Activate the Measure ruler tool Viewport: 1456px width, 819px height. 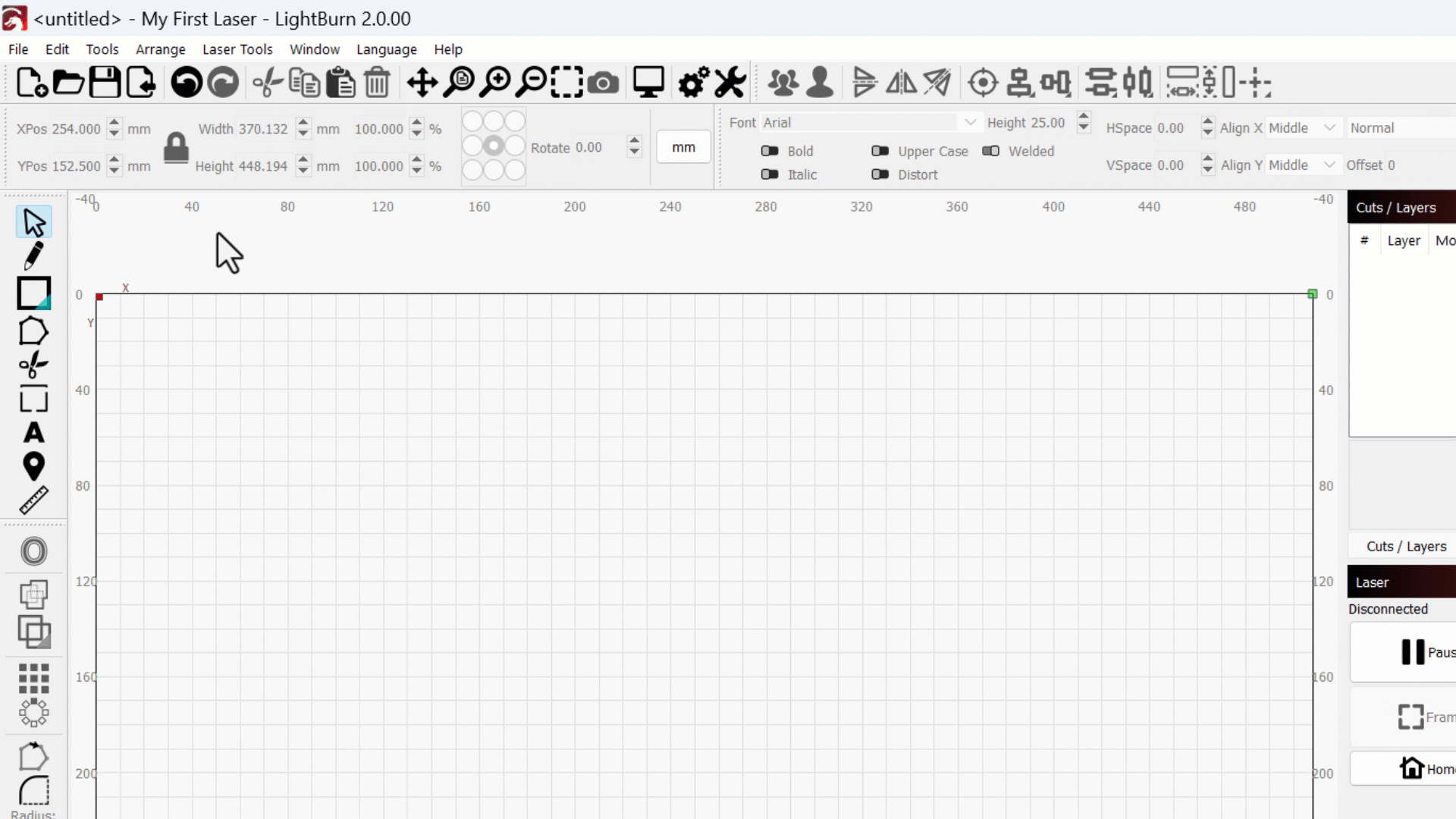33,500
